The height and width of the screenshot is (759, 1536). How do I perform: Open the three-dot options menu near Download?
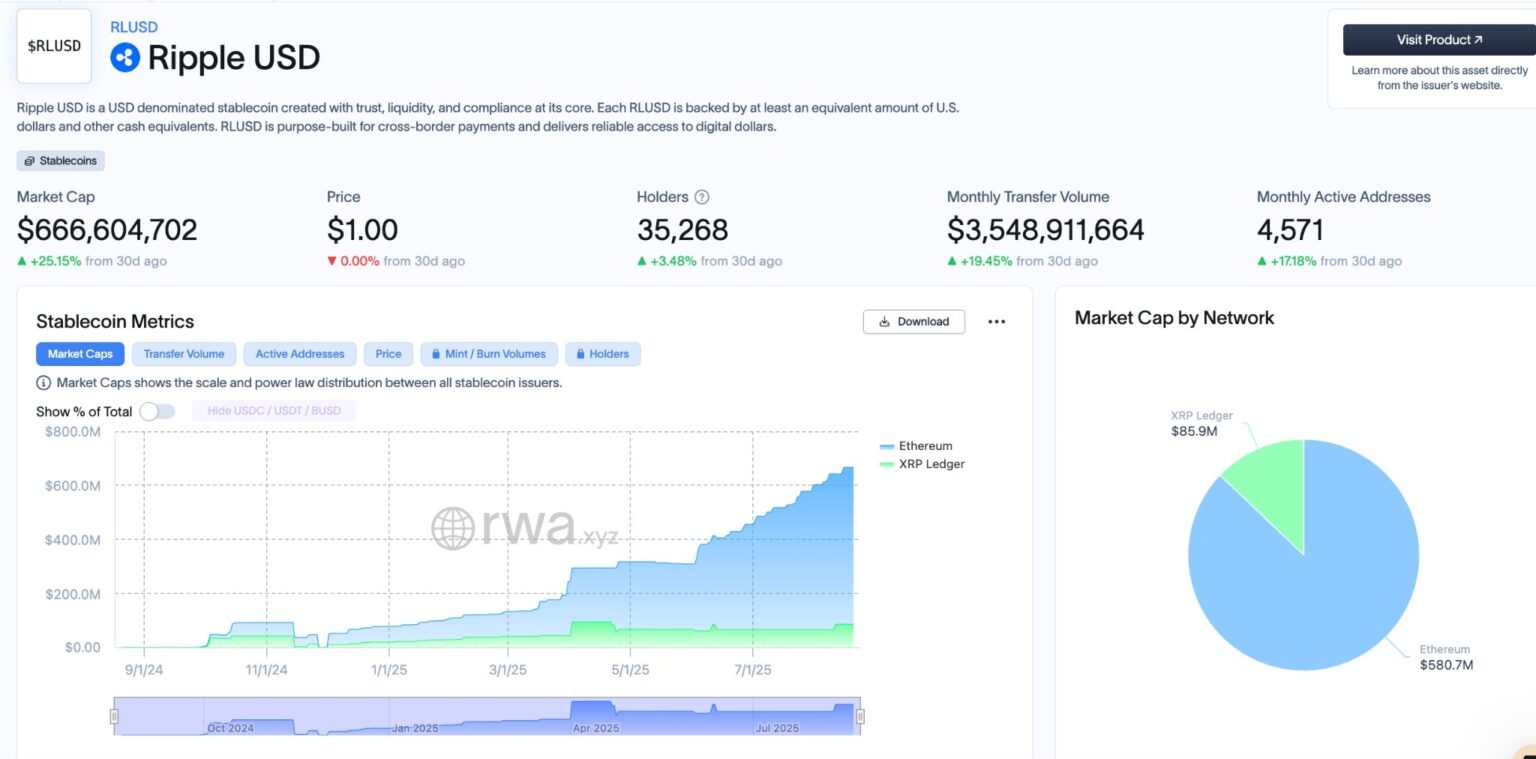click(997, 321)
